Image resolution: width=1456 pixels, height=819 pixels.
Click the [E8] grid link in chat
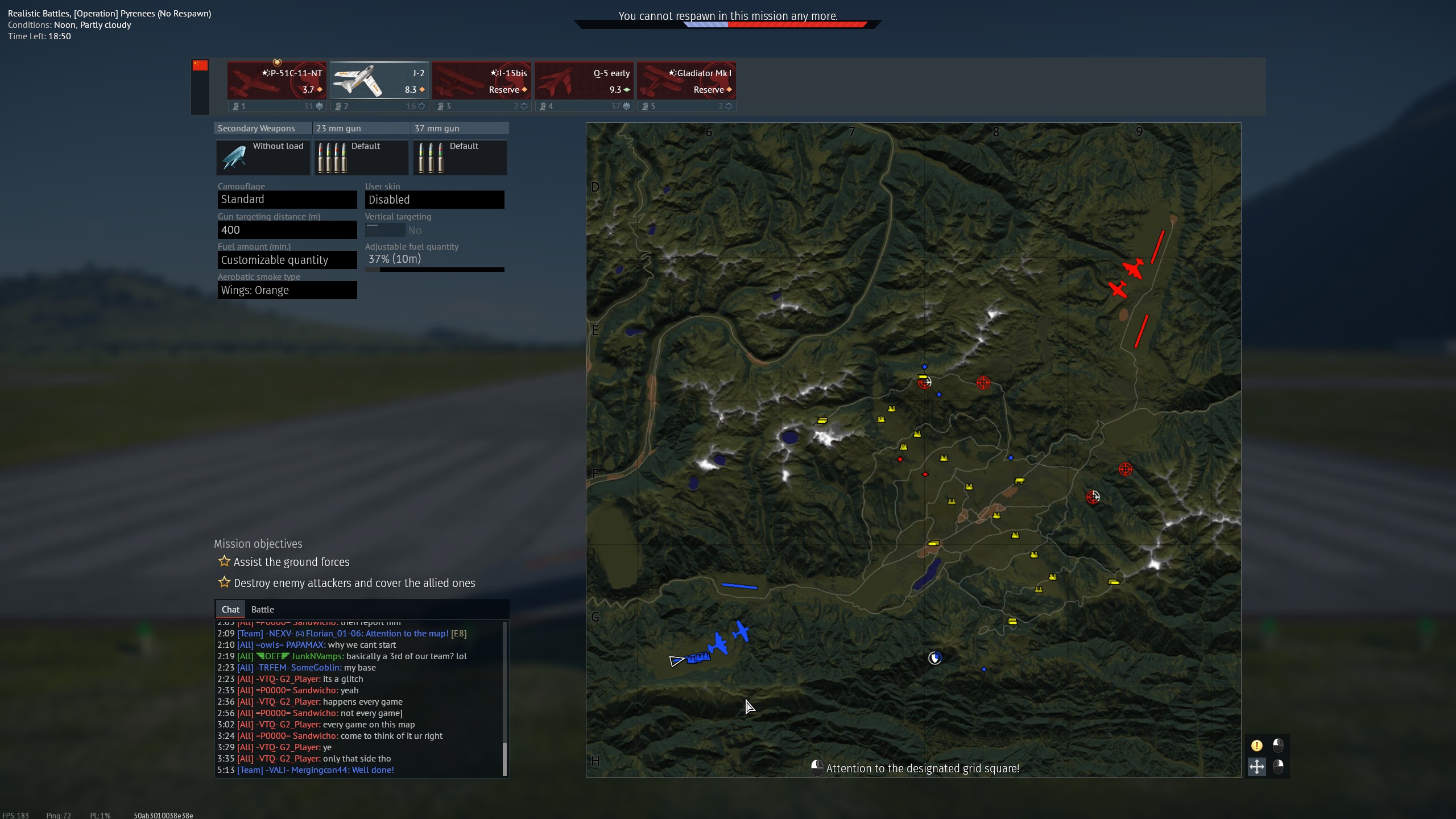[x=458, y=634]
